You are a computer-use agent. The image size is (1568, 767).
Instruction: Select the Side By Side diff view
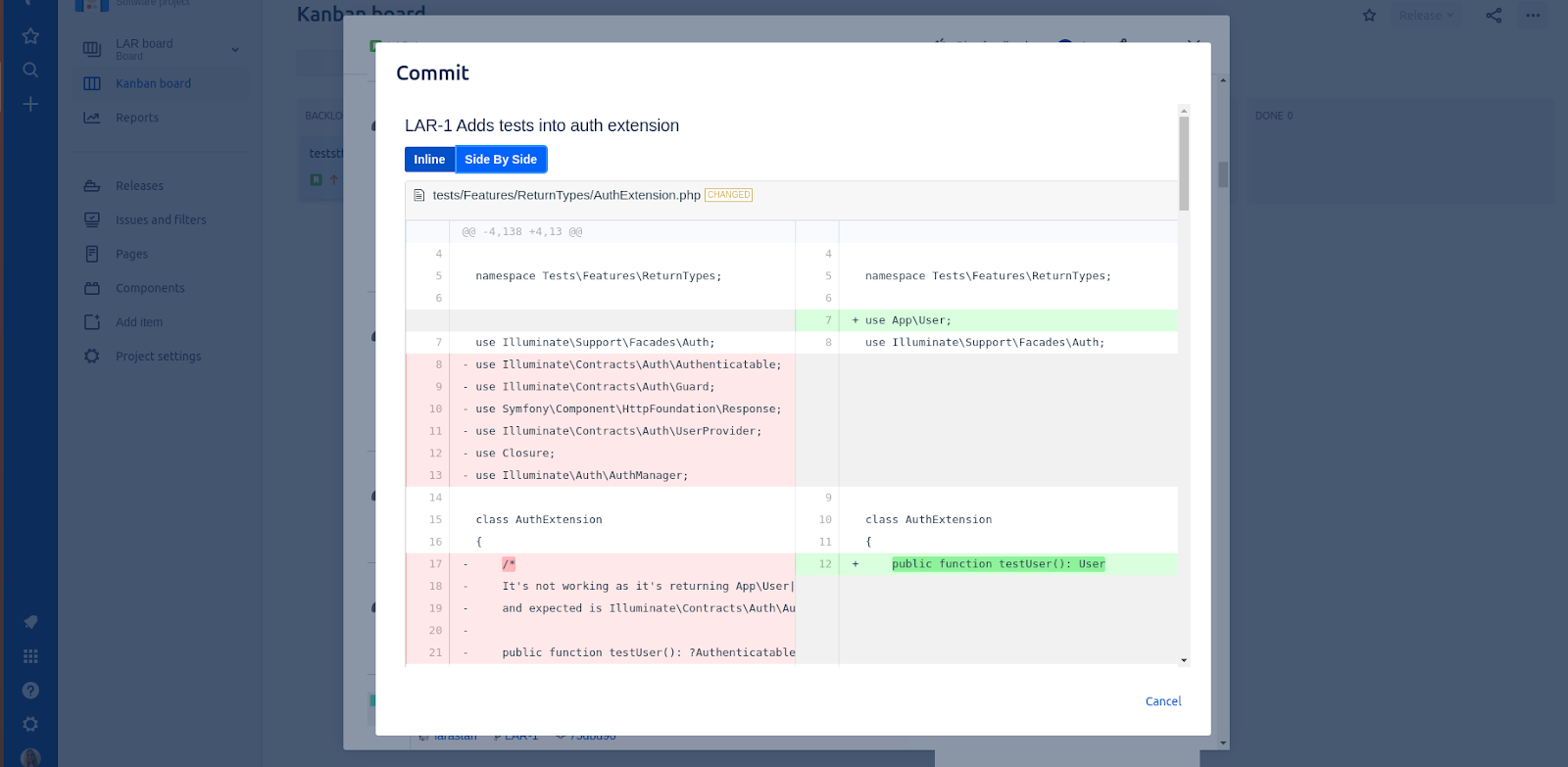tap(501, 160)
